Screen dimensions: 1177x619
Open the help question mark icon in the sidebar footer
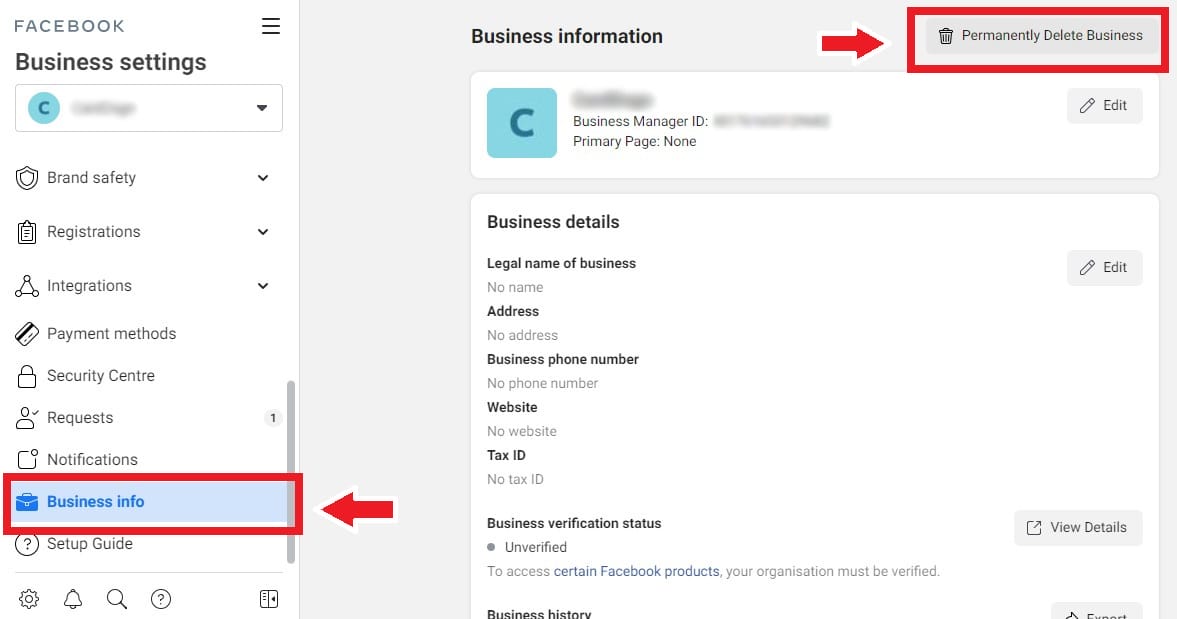click(x=161, y=599)
